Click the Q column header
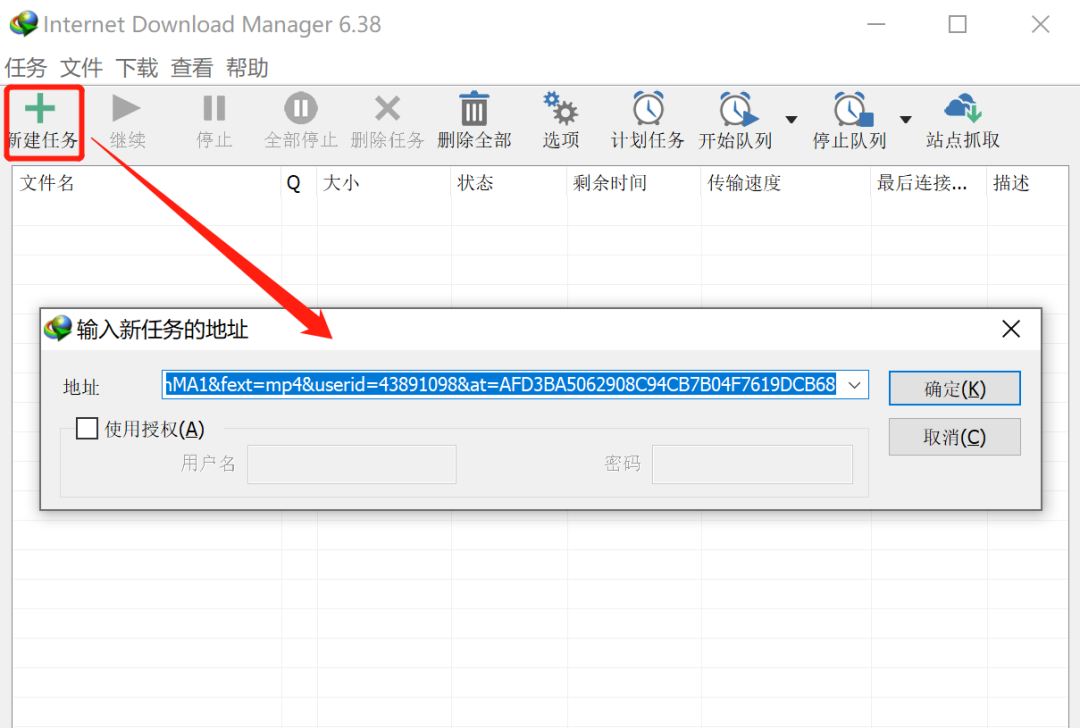 299,183
